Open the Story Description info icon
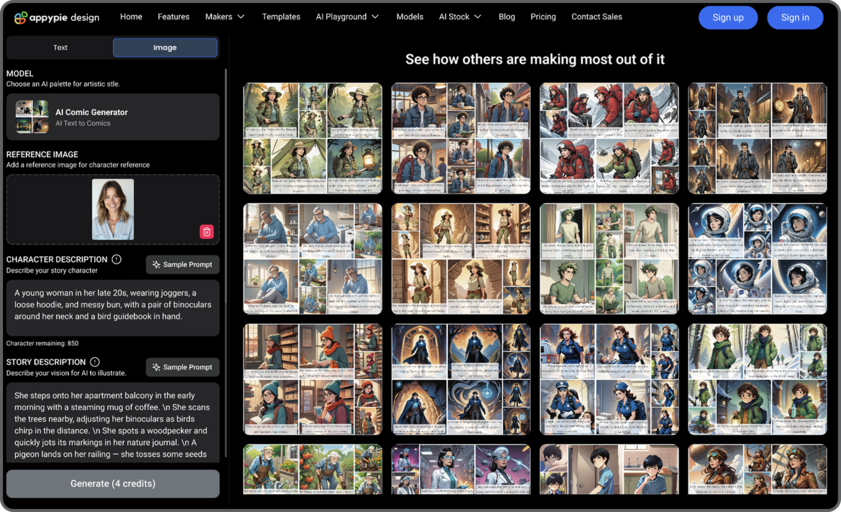The height and width of the screenshot is (512, 841). tap(95, 362)
